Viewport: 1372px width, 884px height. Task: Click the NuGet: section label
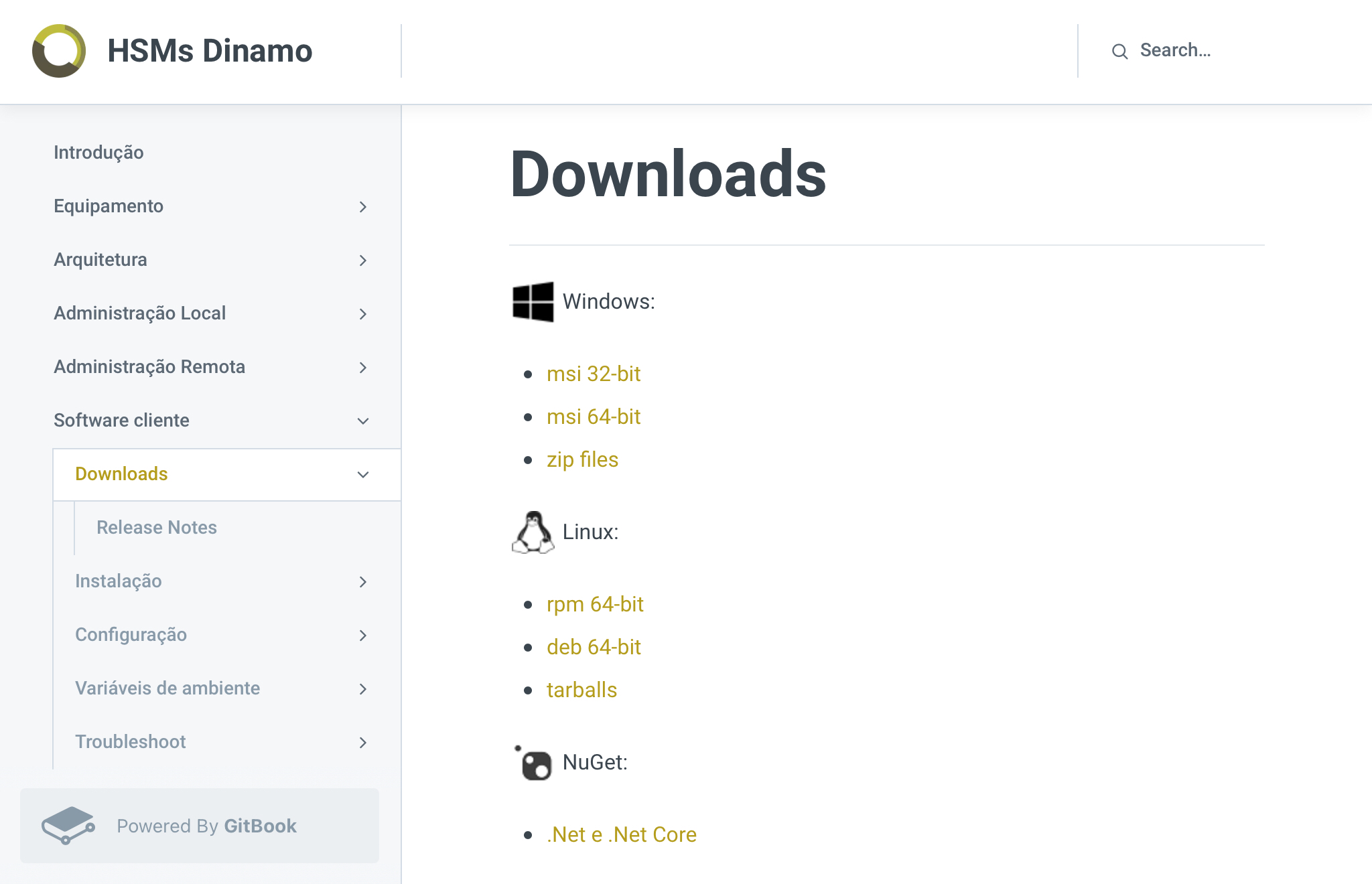point(595,763)
